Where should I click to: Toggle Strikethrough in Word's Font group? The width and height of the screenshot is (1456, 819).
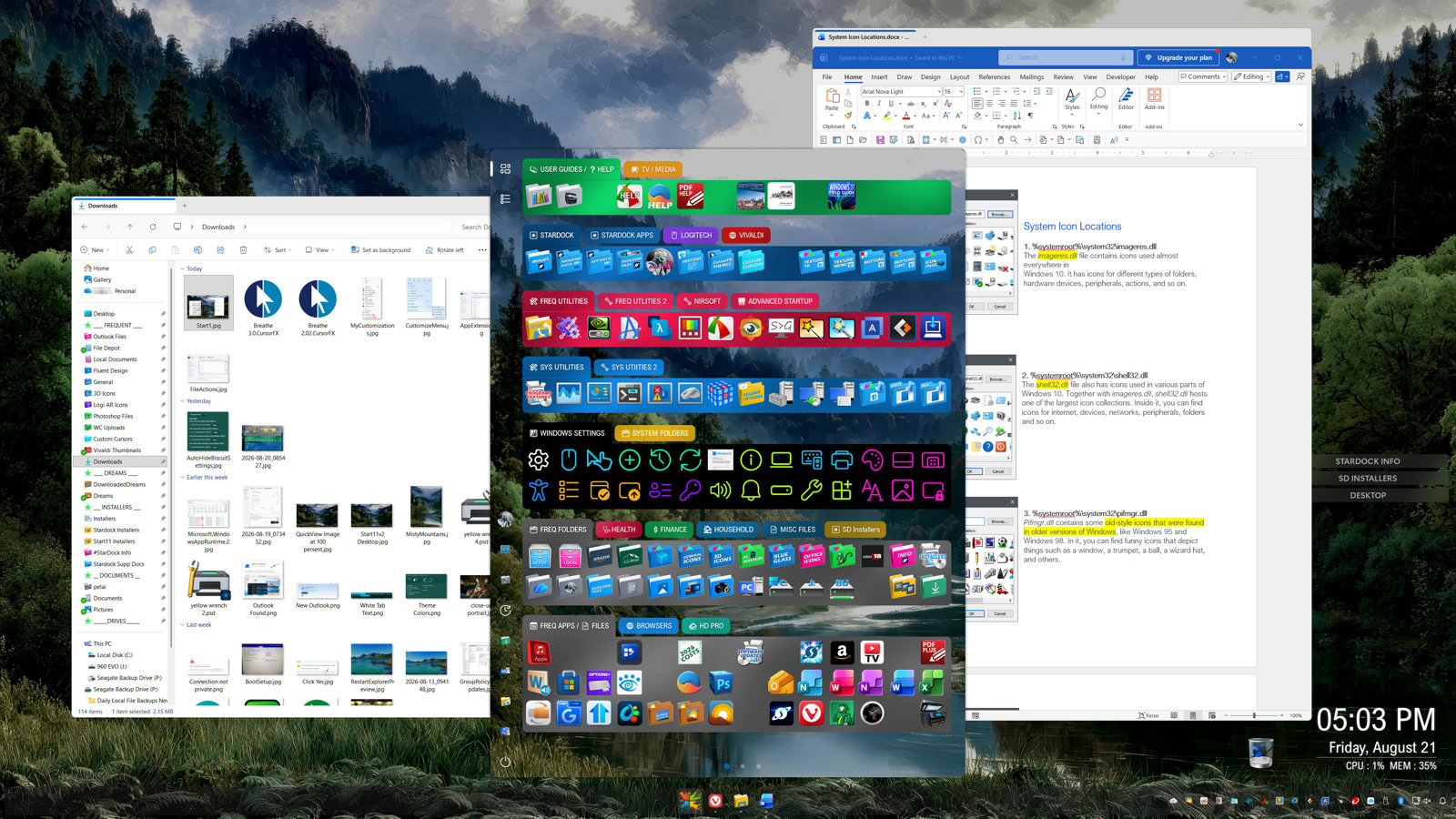click(x=911, y=104)
